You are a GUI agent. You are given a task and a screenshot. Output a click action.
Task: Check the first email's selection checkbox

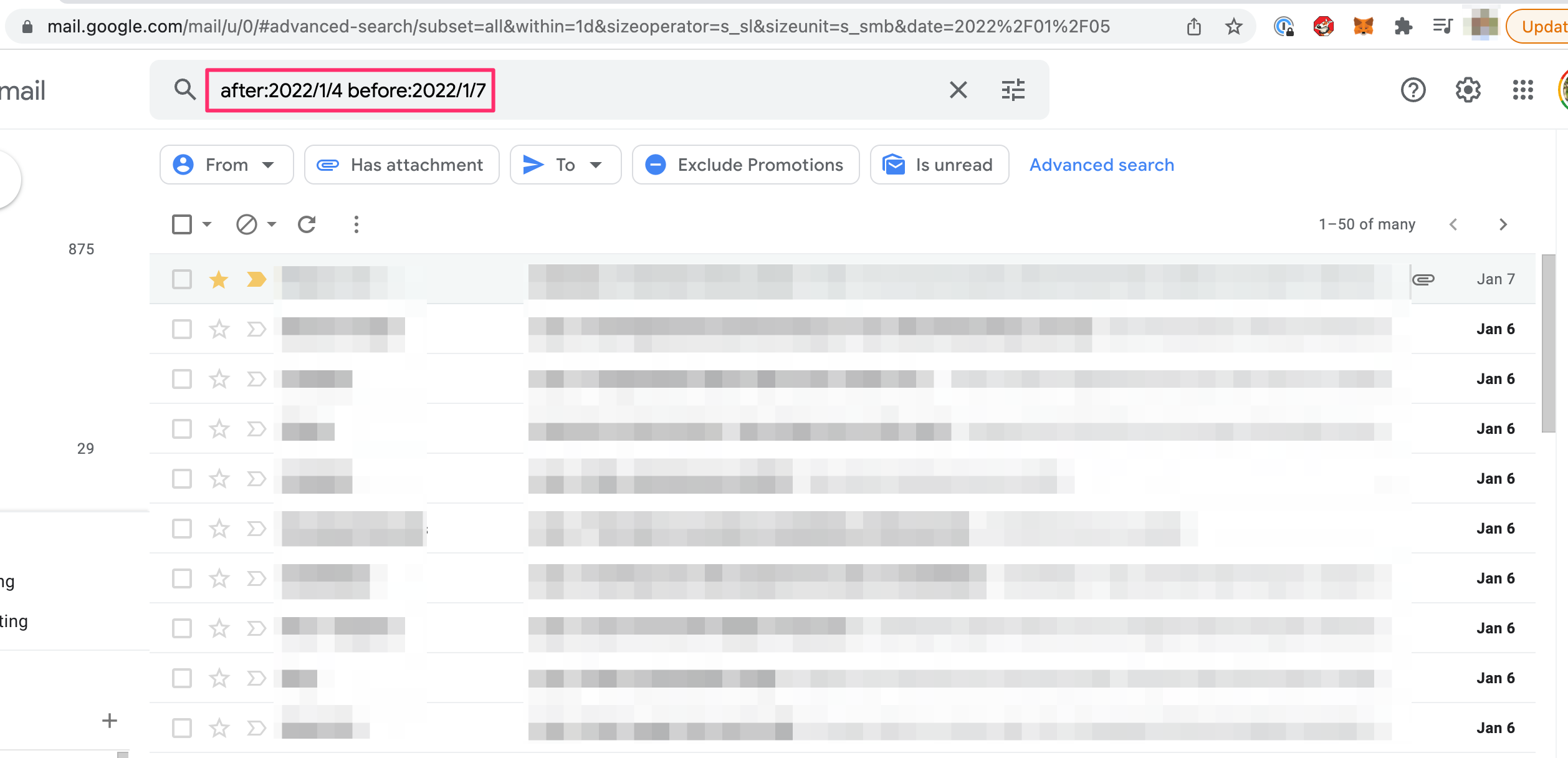tap(181, 279)
